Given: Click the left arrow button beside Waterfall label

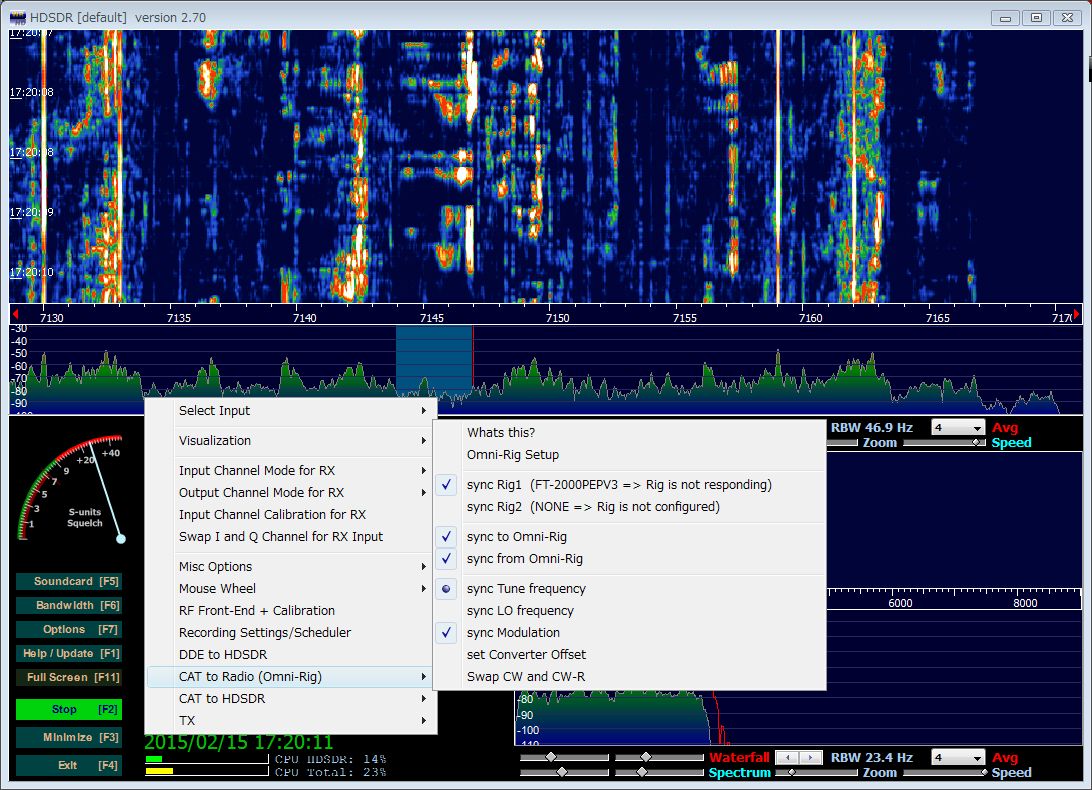Looking at the screenshot, I should tap(787, 757).
